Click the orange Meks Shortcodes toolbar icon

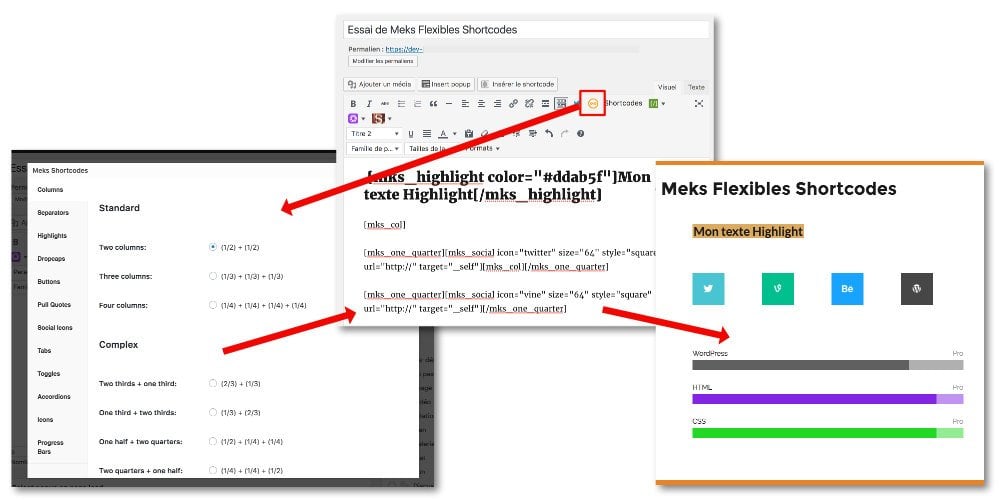pyautogui.click(x=592, y=103)
